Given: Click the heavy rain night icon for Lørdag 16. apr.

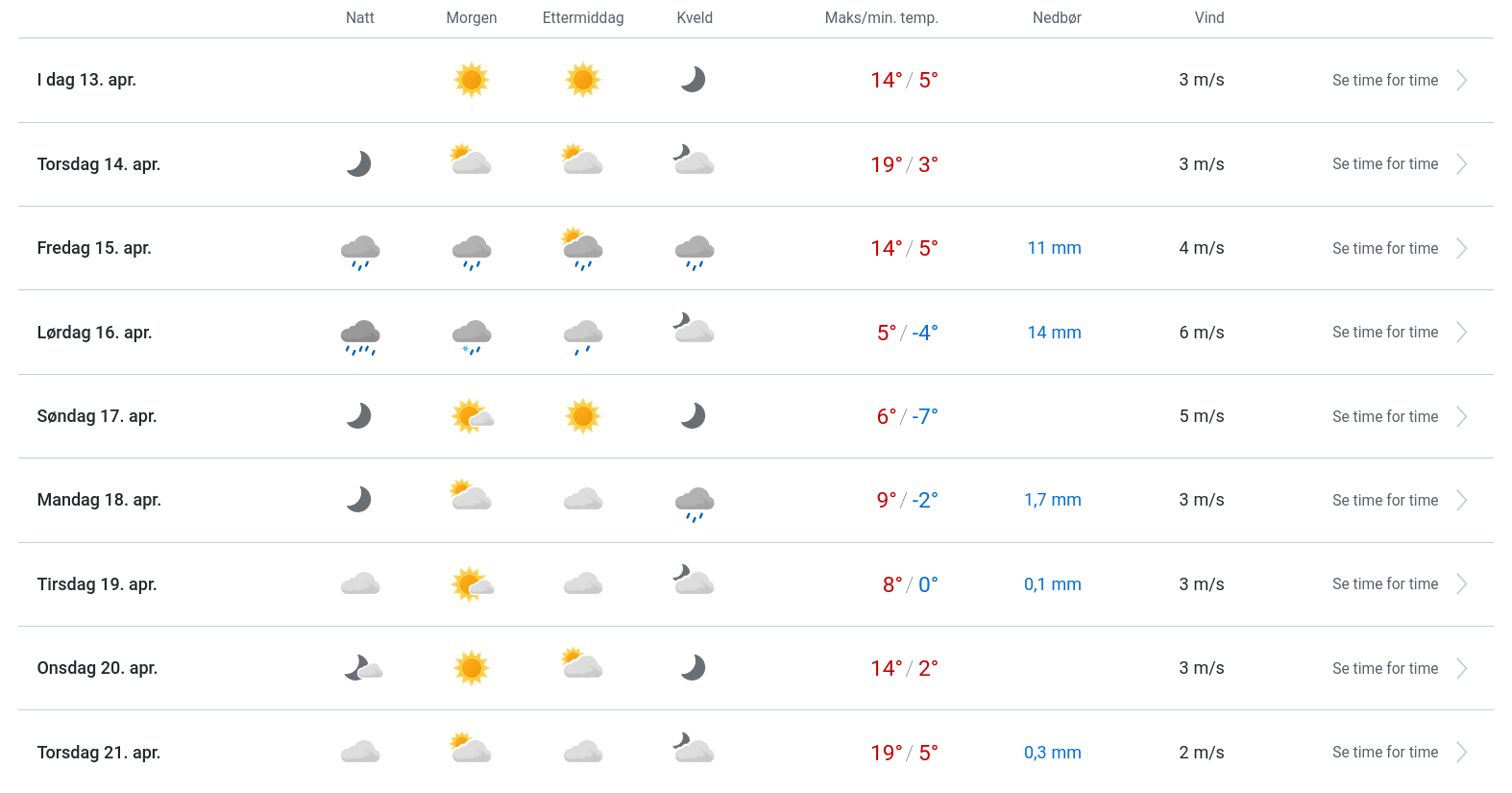Looking at the screenshot, I should coord(360,336).
